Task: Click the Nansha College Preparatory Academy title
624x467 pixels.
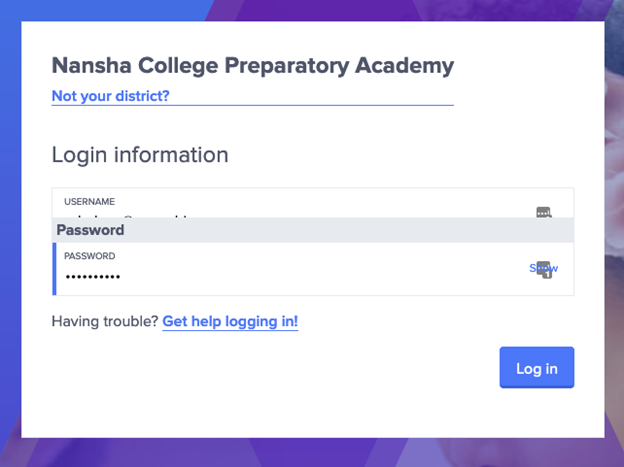Action: 252,66
